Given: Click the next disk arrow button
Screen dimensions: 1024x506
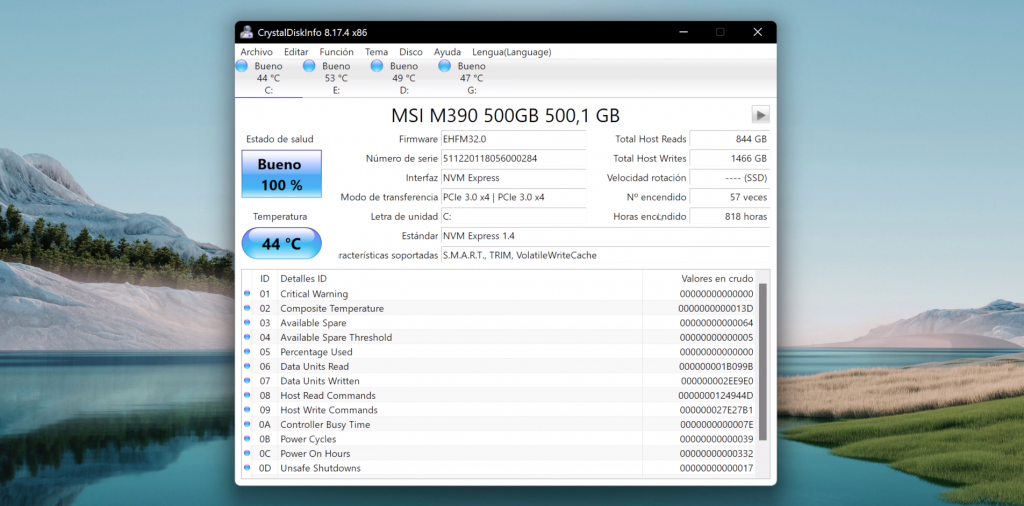Looking at the screenshot, I should 760,115.
